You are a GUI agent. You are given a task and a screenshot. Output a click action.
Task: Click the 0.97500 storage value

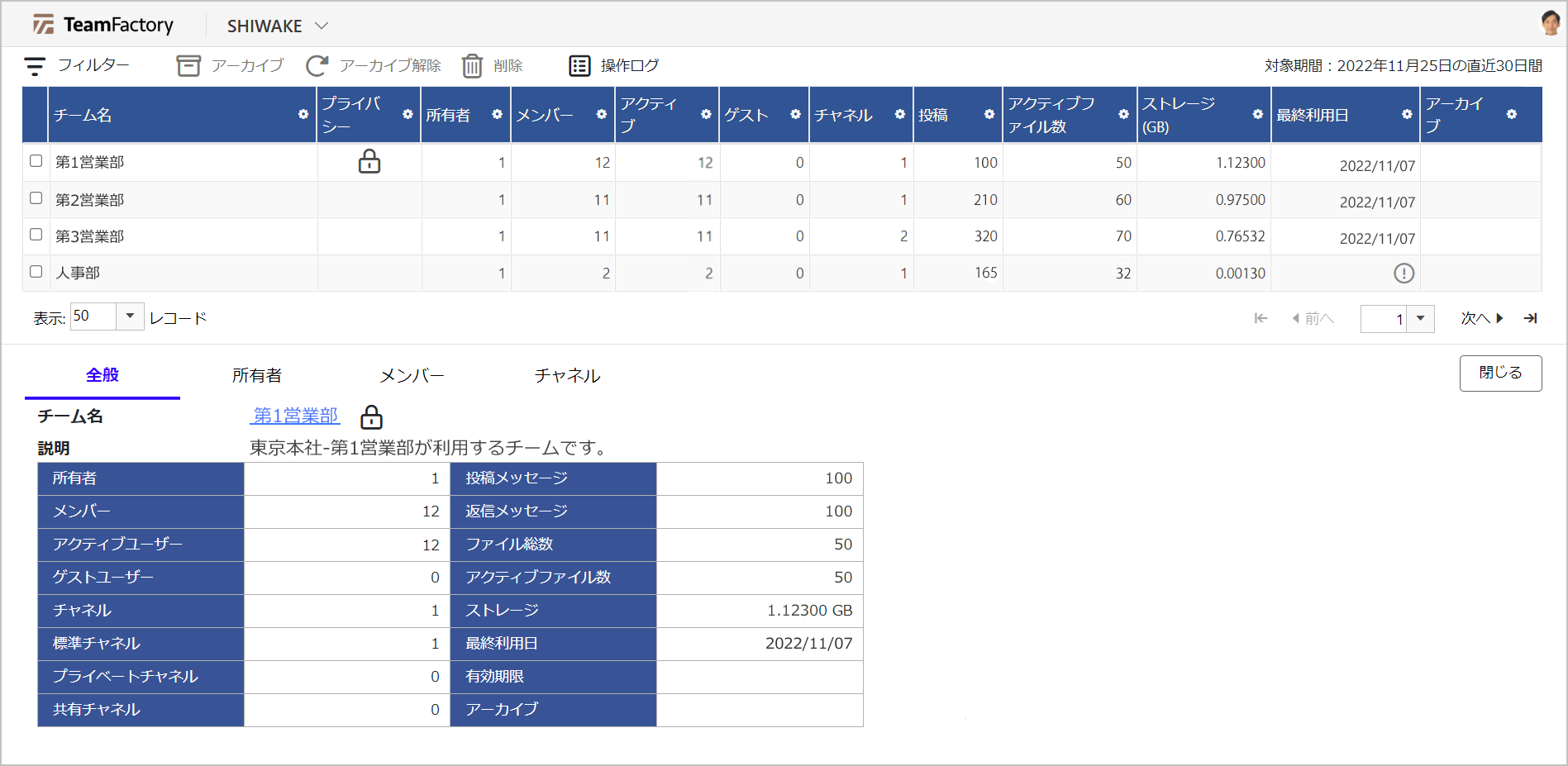click(1240, 200)
